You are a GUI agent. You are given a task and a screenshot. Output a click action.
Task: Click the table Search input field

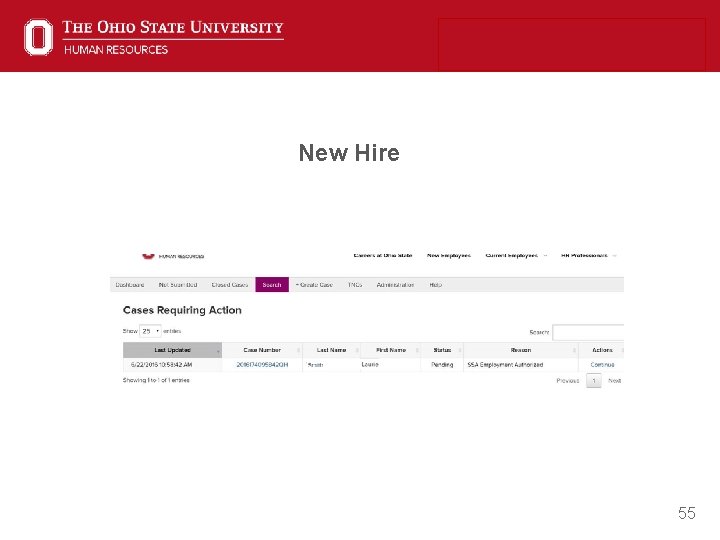tap(588, 332)
